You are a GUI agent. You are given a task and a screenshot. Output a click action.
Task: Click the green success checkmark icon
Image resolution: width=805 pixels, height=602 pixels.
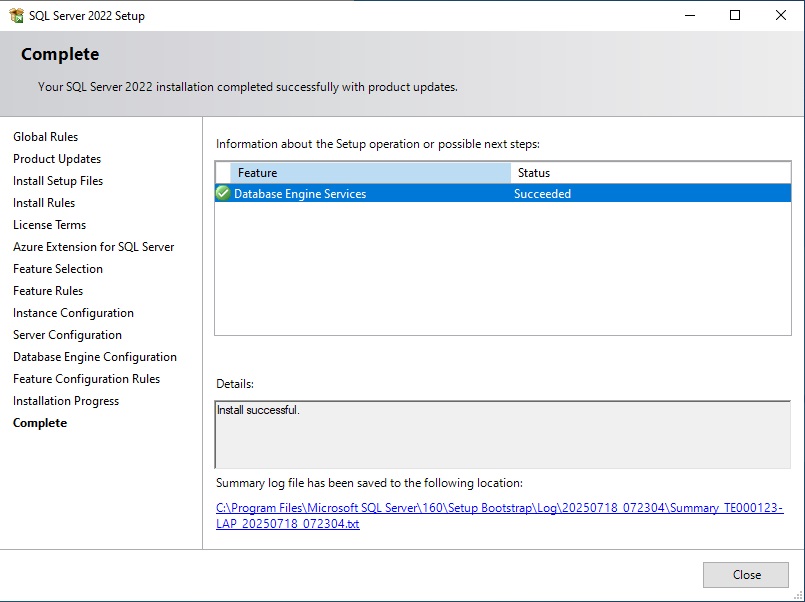pos(223,193)
